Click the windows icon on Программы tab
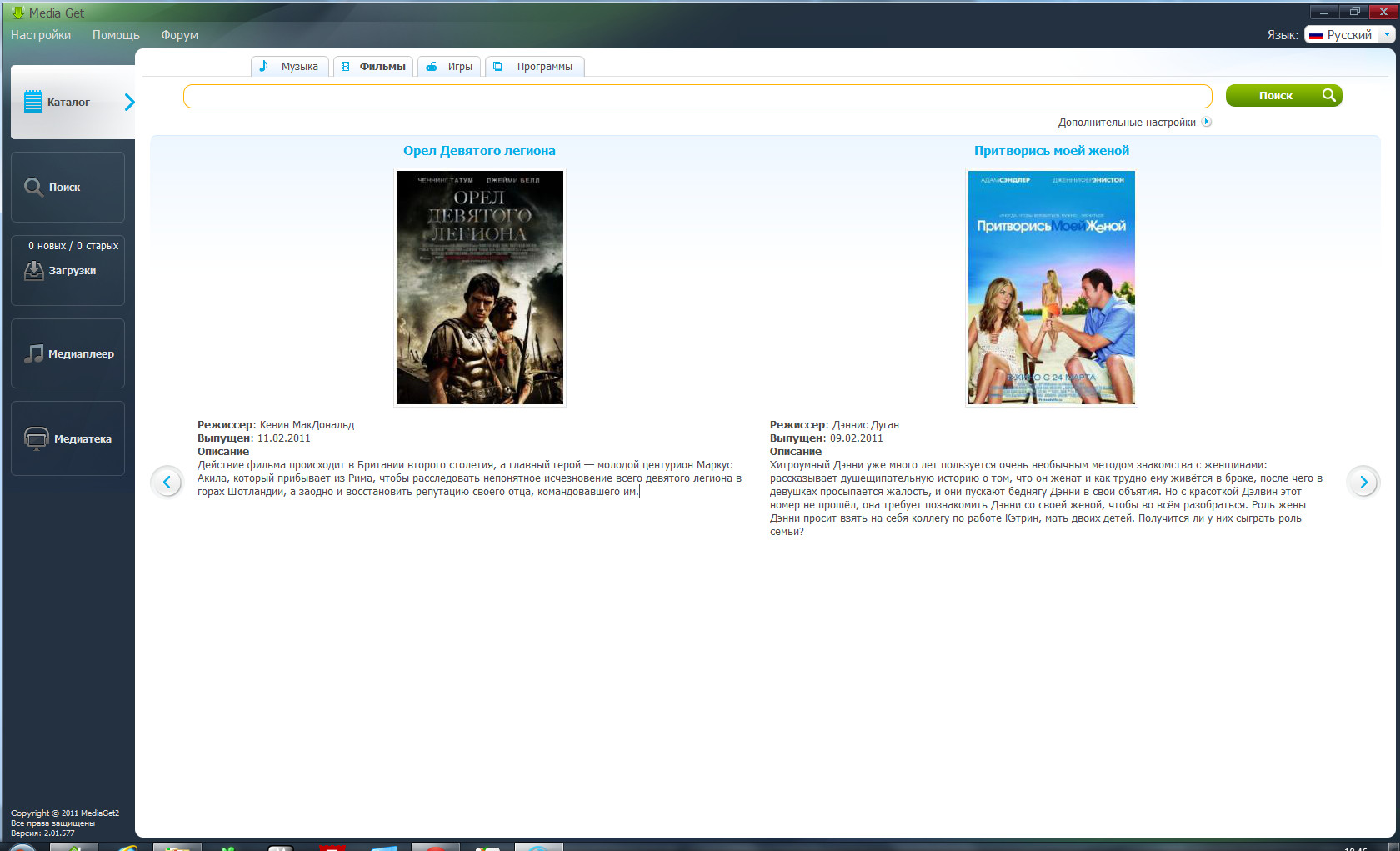Screen dimensions: 1400x851 [x=497, y=66]
